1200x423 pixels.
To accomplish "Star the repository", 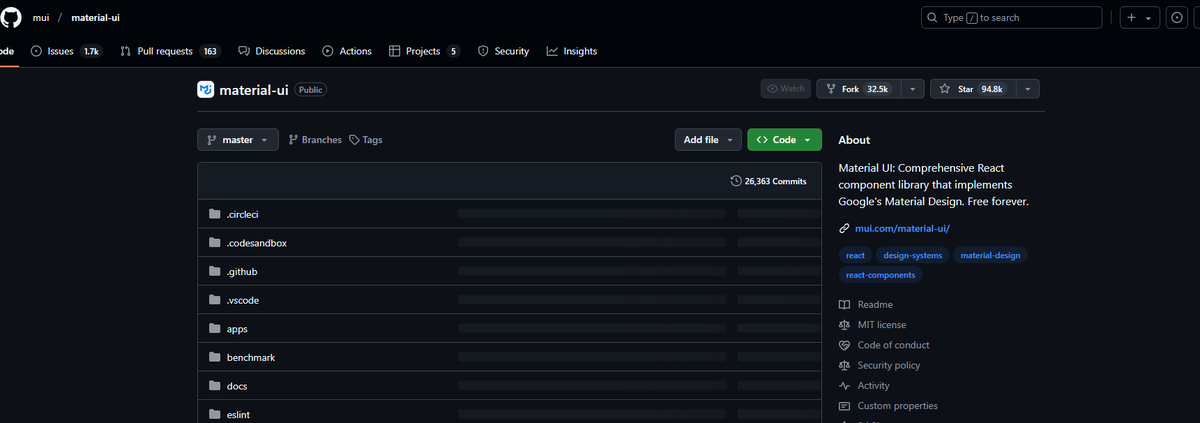I will click(972, 89).
